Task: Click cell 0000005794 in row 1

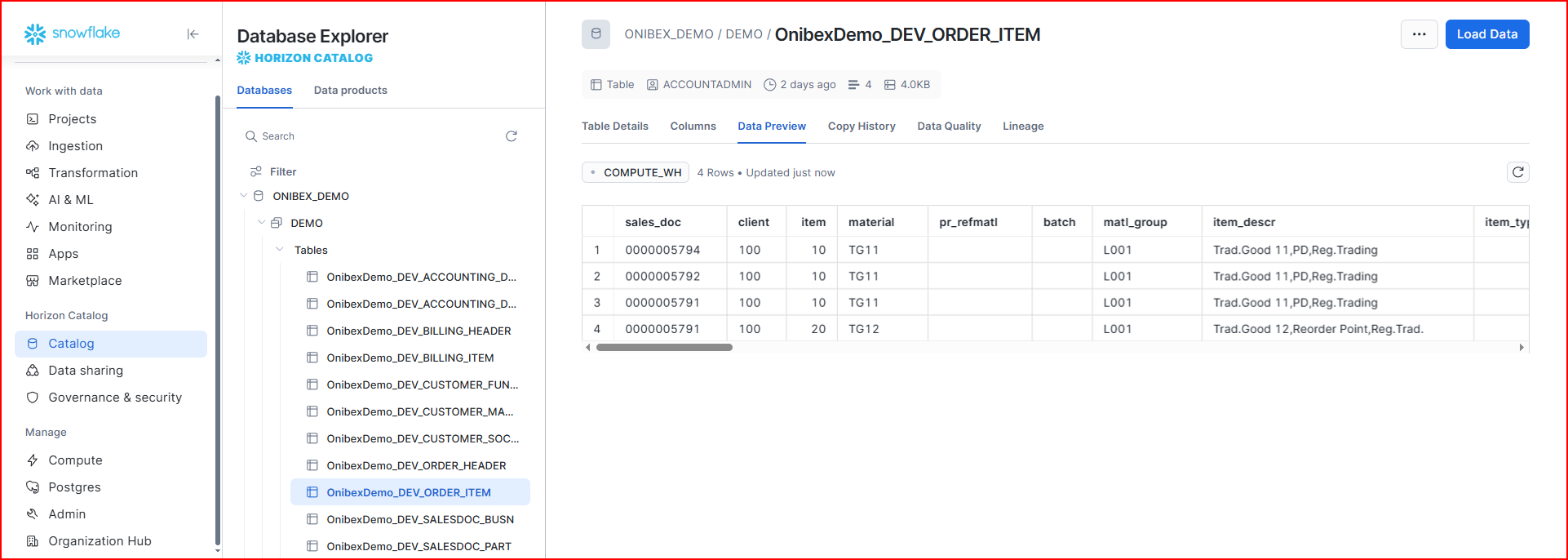Action: [x=670, y=250]
